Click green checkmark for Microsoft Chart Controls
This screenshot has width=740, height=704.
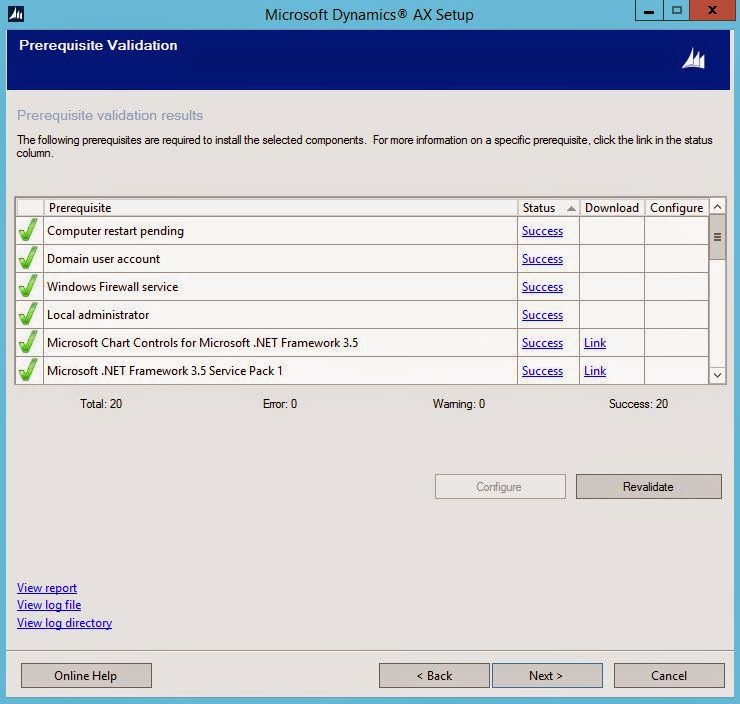tap(28, 342)
